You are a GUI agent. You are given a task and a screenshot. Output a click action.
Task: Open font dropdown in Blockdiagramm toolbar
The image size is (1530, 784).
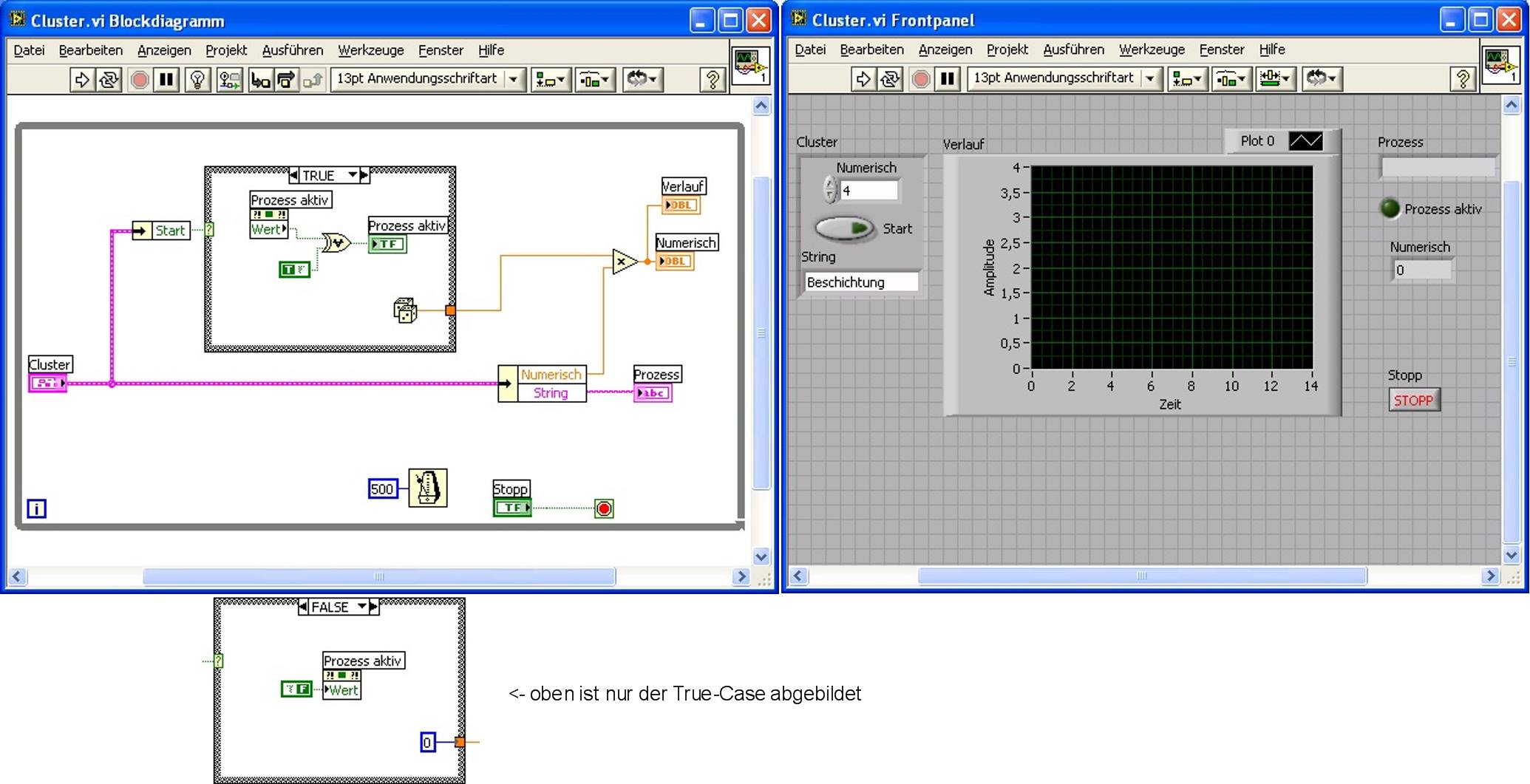point(429,79)
